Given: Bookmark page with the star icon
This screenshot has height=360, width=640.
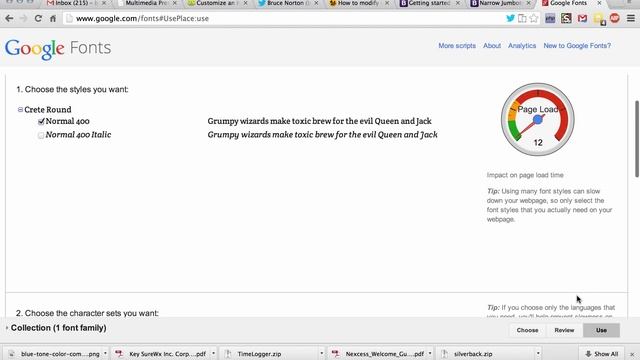Looking at the screenshot, I should (534, 18).
